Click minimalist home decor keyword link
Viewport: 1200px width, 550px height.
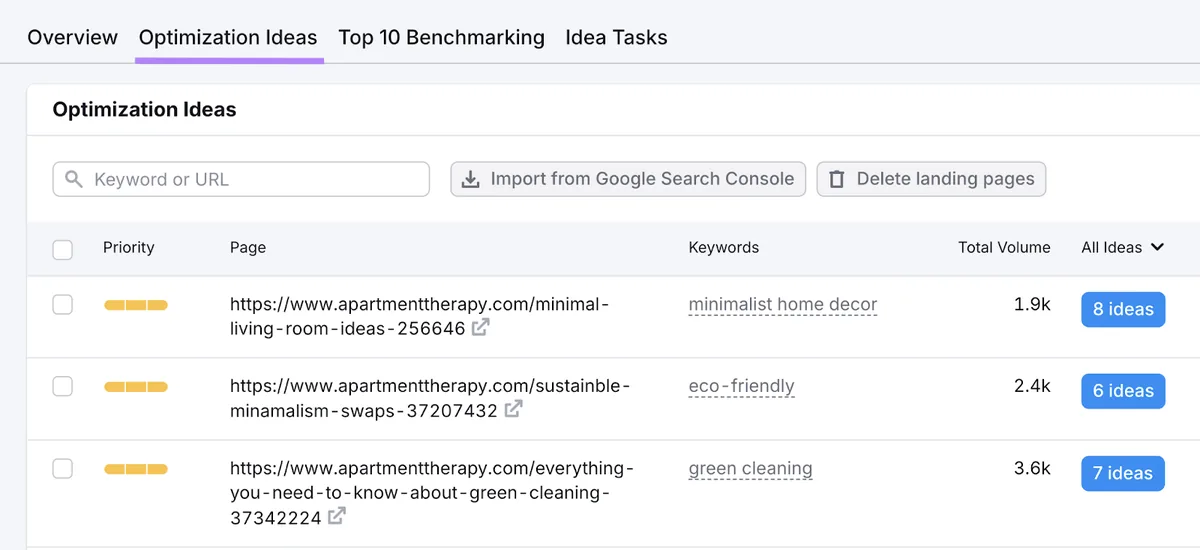coord(783,304)
